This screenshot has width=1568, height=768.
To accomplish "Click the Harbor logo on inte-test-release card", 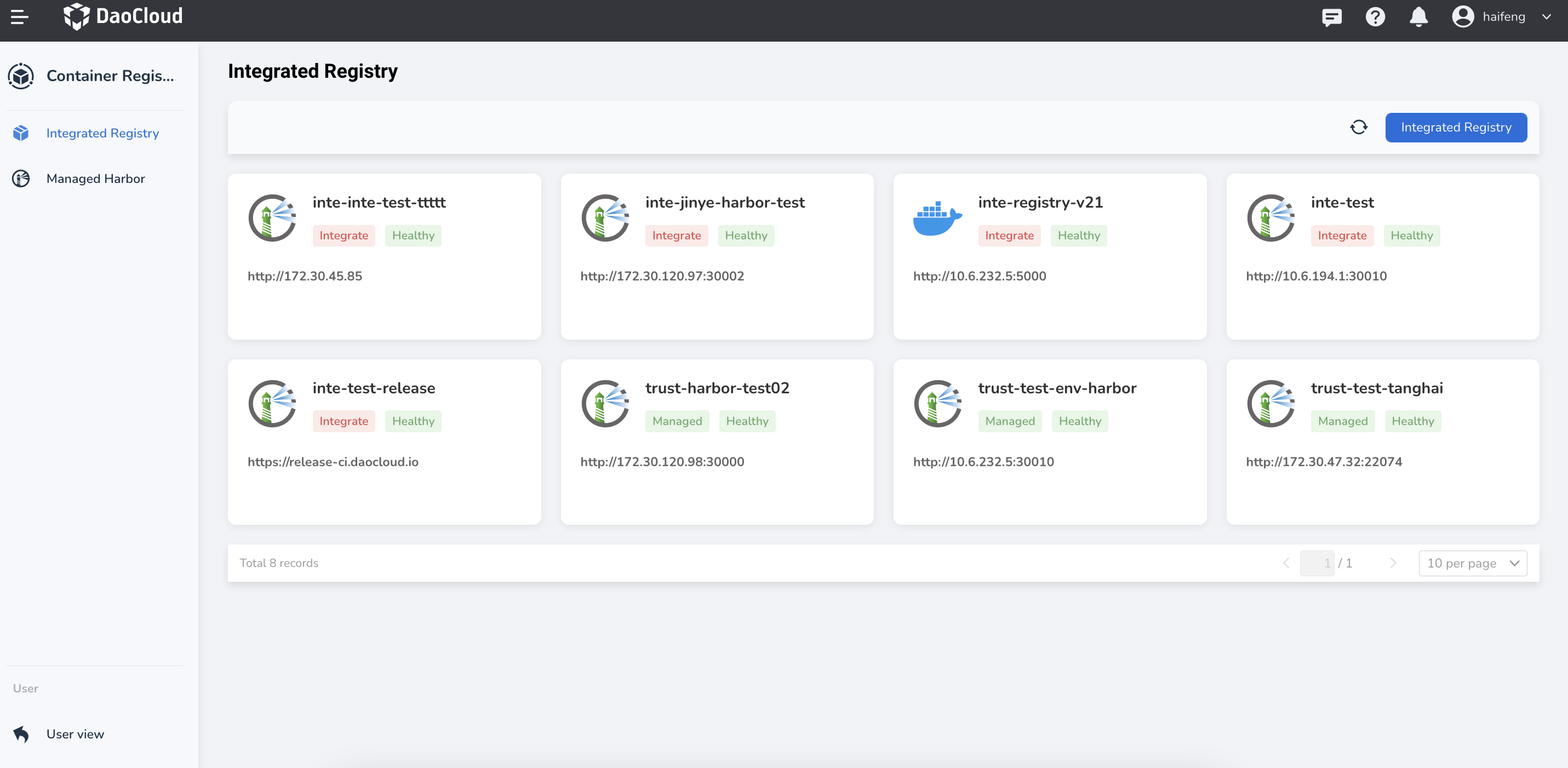I will pos(272,404).
